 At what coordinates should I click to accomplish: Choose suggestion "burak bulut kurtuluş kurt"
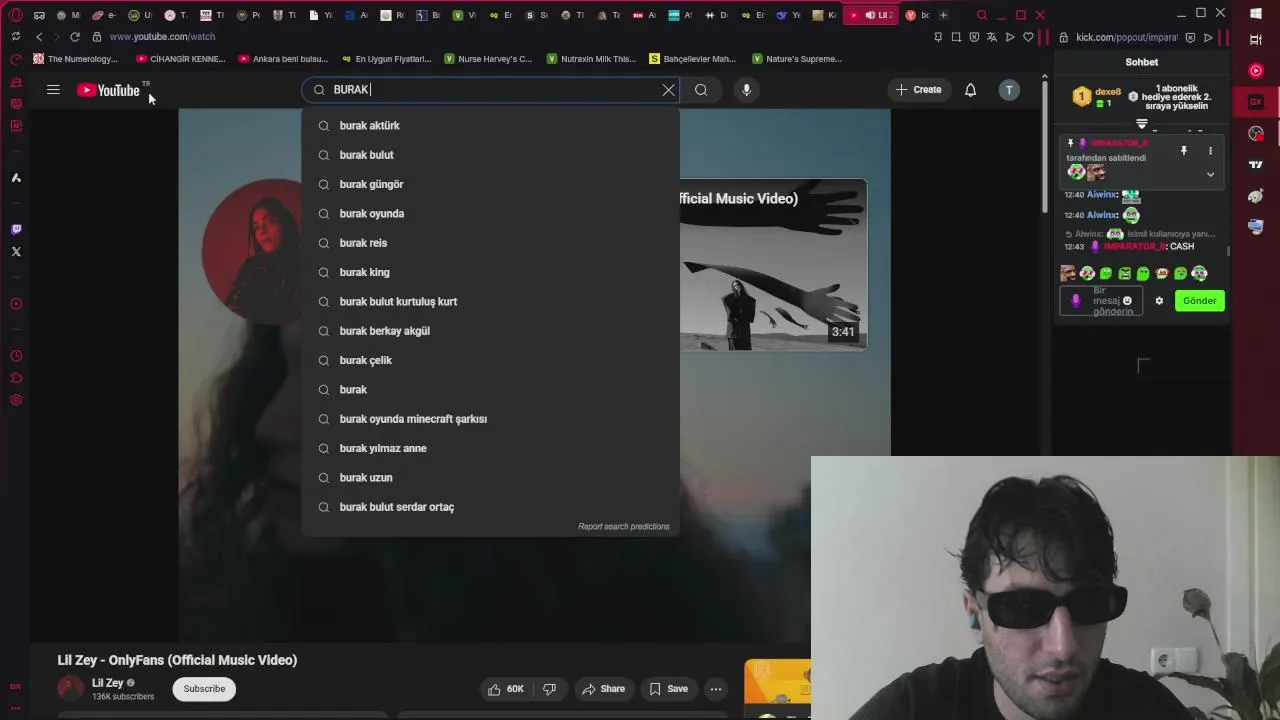(490, 302)
